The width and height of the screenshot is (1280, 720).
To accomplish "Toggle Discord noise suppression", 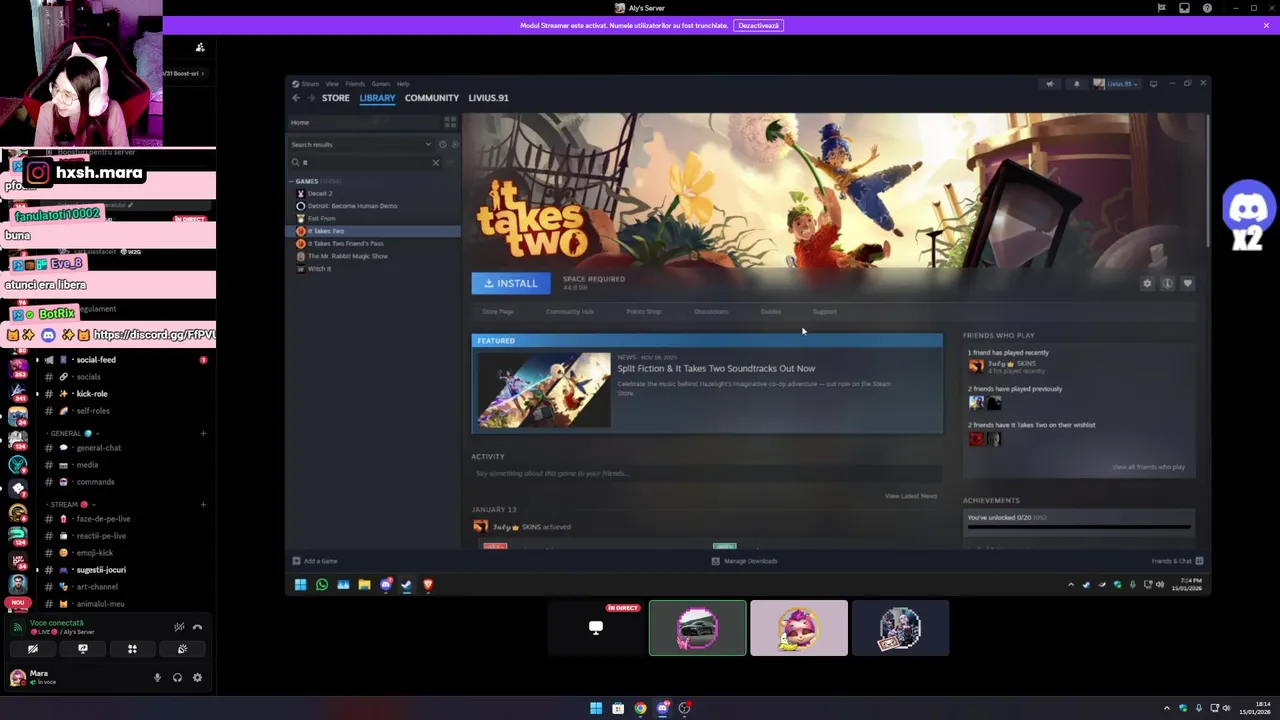I will 178,628.
